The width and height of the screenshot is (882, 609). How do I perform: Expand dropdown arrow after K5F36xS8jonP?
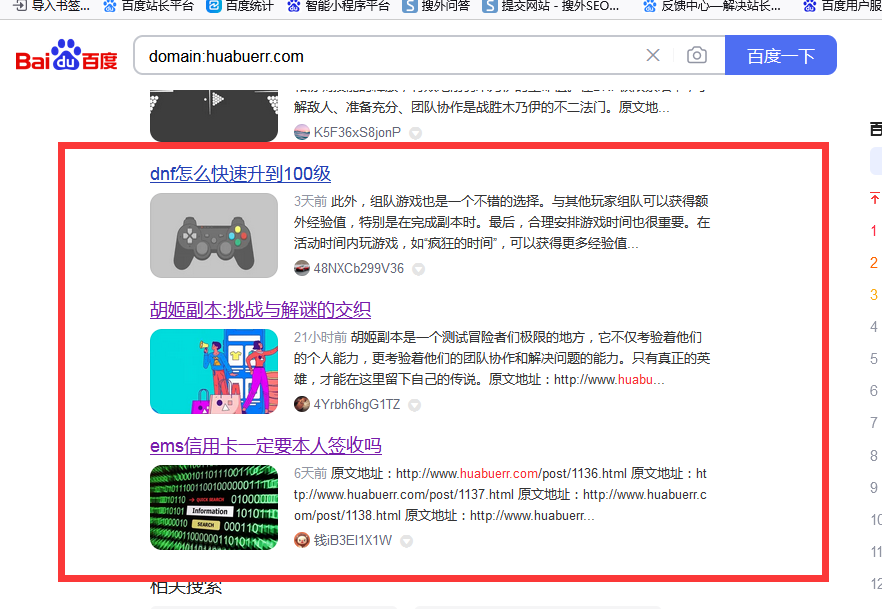(x=415, y=133)
